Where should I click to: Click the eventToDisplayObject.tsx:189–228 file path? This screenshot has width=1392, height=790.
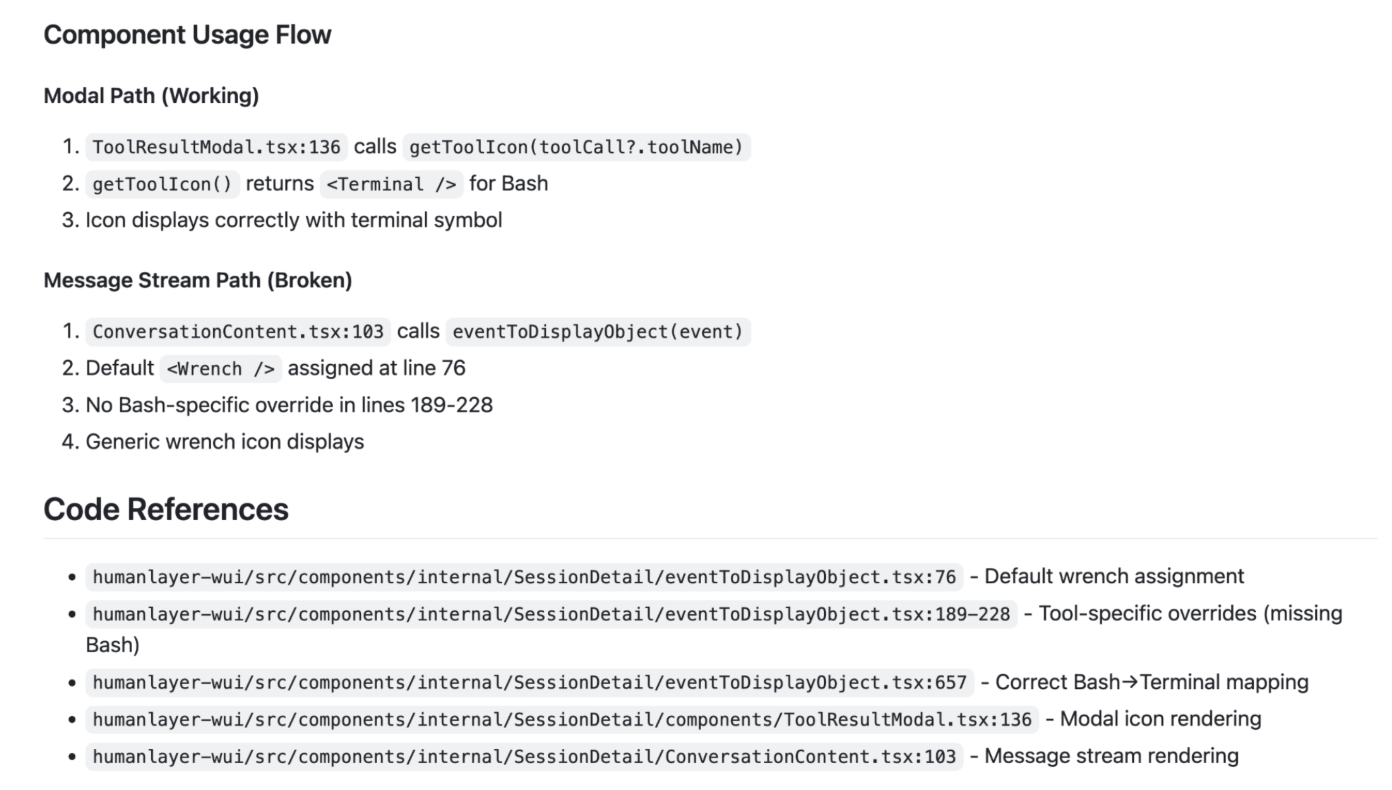point(551,614)
